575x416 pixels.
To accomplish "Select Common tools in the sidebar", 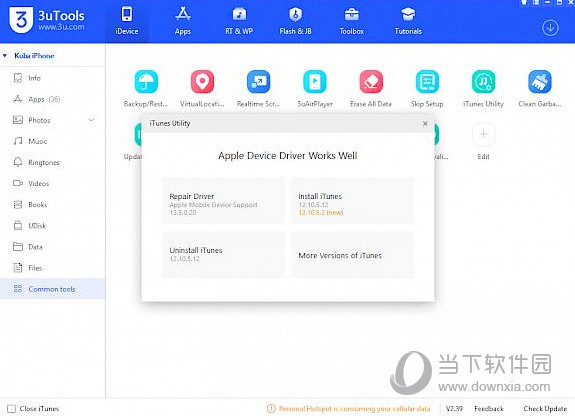I will tap(52, 289).
